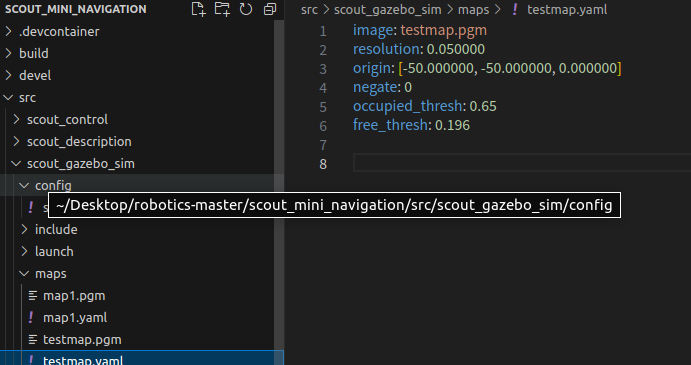Viewport: 691px width, 365px height.
Task: Click the YAML icon beside map1.yaml
Action: point(31,317)
